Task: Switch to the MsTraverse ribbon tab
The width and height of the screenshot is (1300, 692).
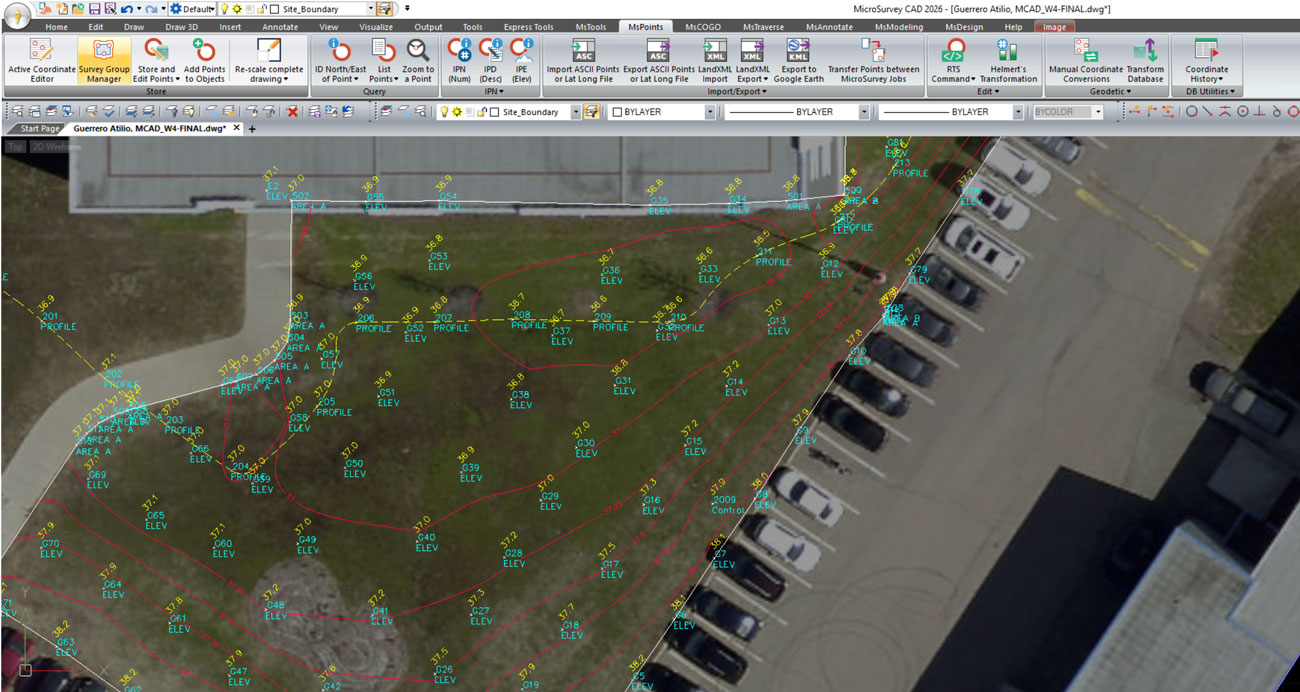Action: click(x=764, y=27)
